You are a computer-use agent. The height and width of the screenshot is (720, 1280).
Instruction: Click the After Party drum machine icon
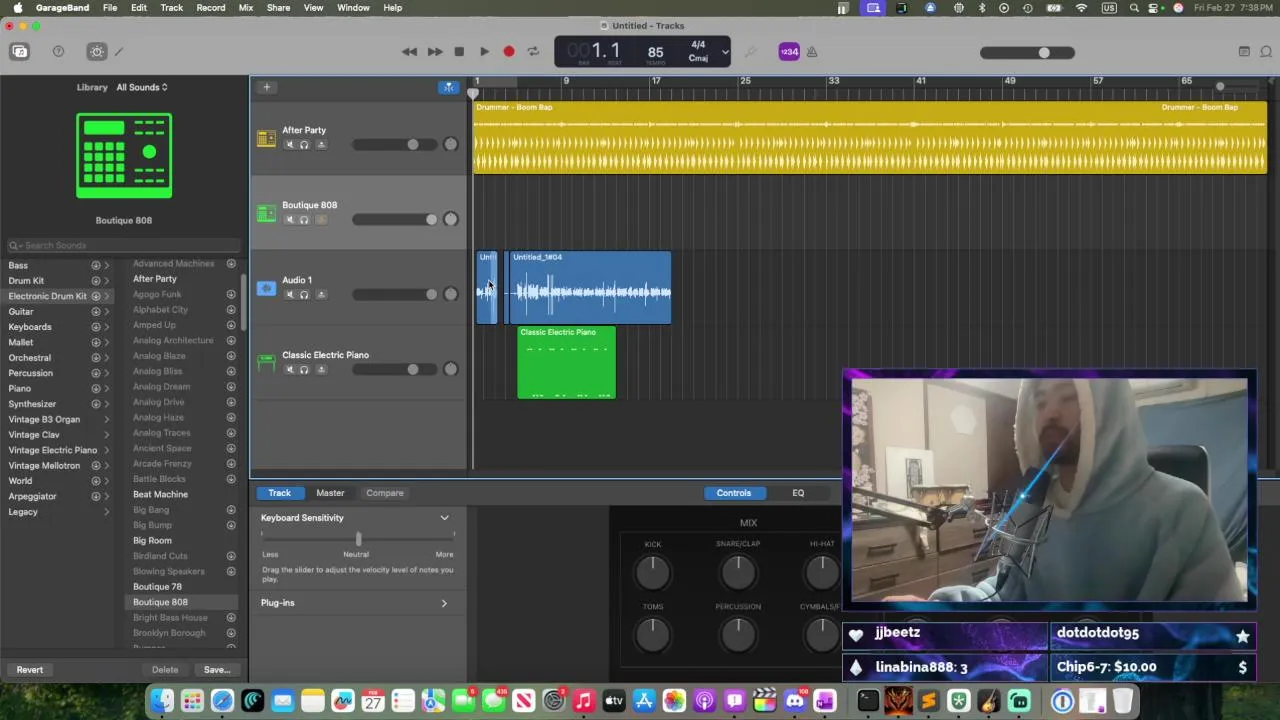click(x=266, y=139)
